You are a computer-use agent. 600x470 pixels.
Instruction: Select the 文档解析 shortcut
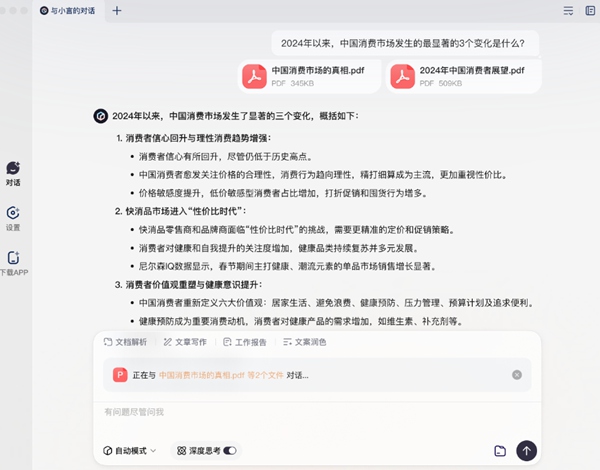[x=126, y=342]
